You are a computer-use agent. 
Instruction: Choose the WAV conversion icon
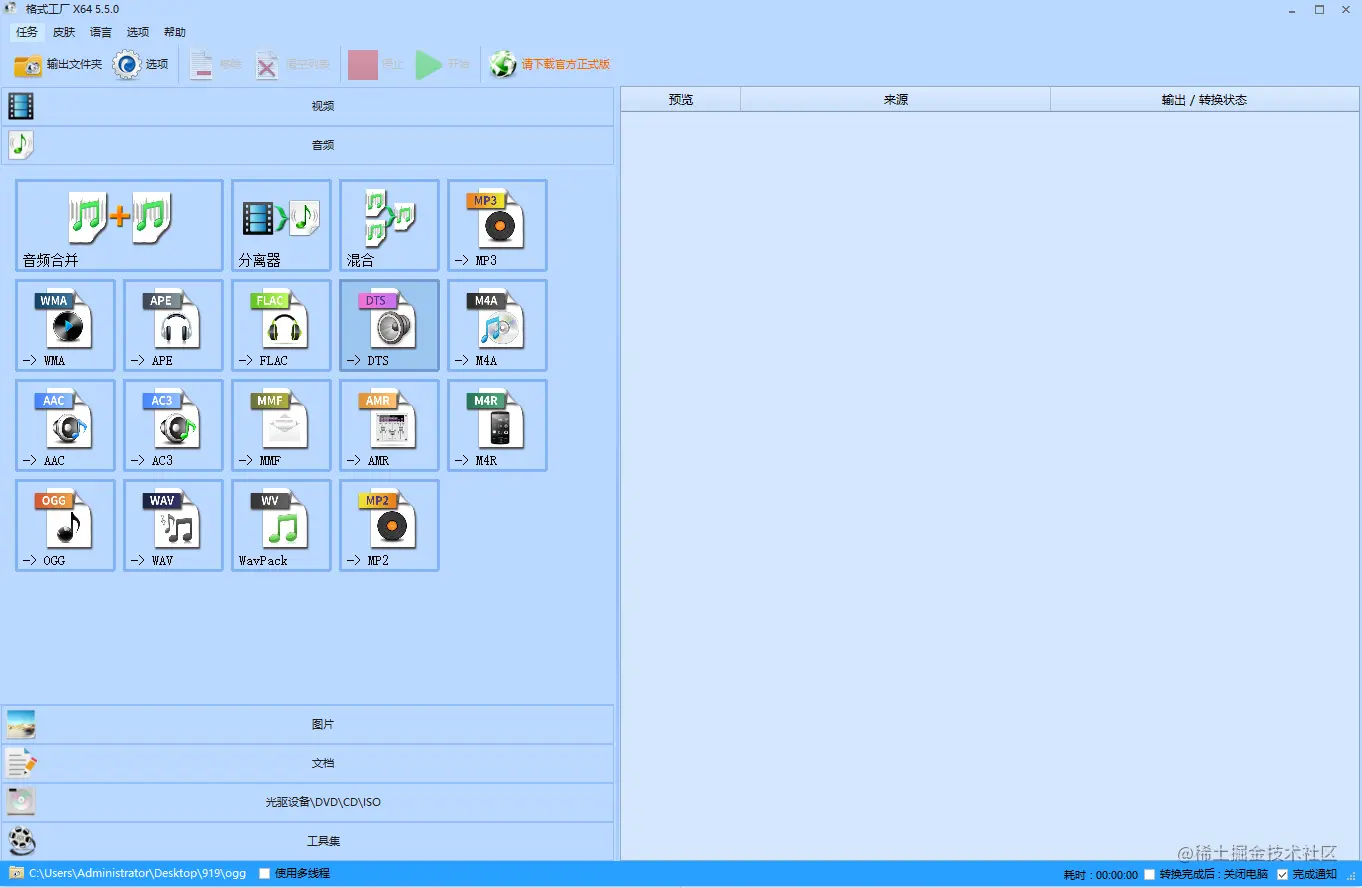coord(173,525)
